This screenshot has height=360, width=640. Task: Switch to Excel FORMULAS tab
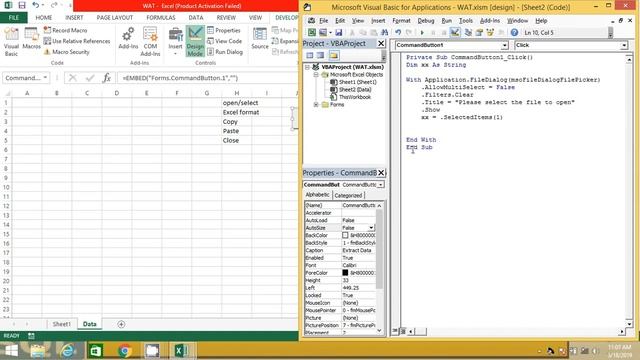click(161, 18)
